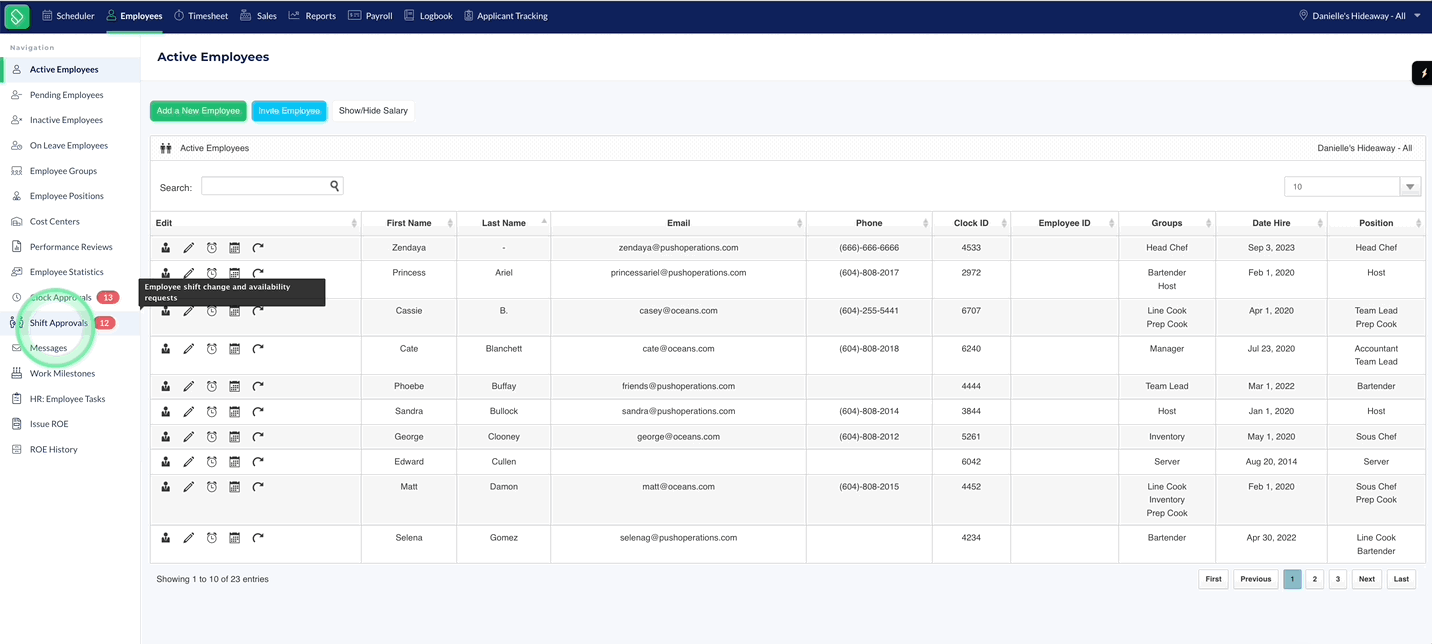Open the Logbook section

(x=428, y=16)
